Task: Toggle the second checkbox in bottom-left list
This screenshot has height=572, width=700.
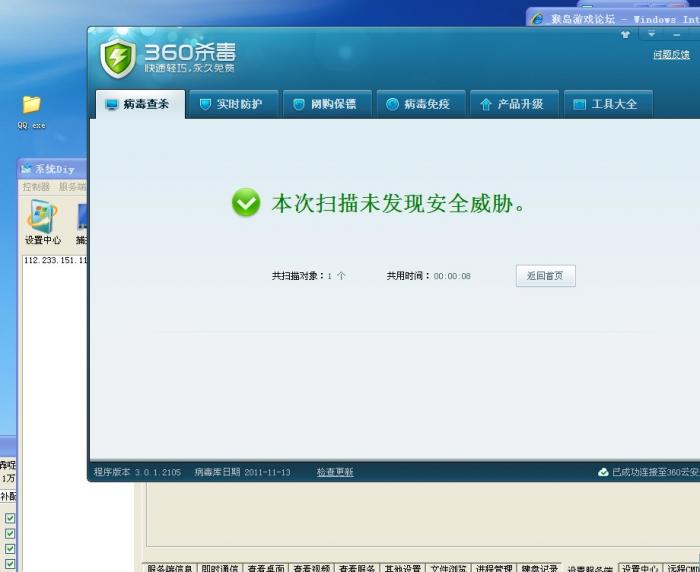Action: coord(10,534)
